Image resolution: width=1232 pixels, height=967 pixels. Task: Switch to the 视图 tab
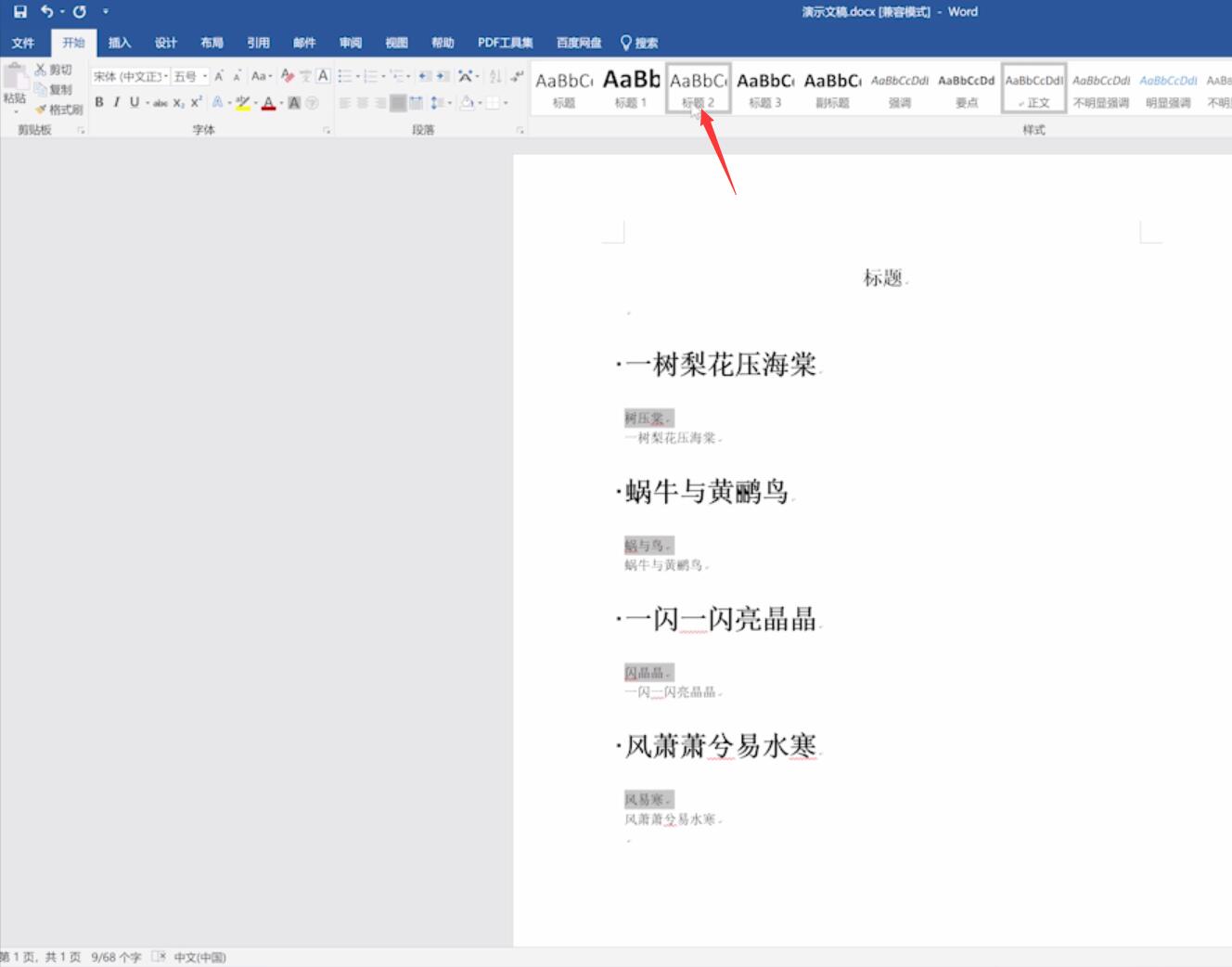point(397,43)
